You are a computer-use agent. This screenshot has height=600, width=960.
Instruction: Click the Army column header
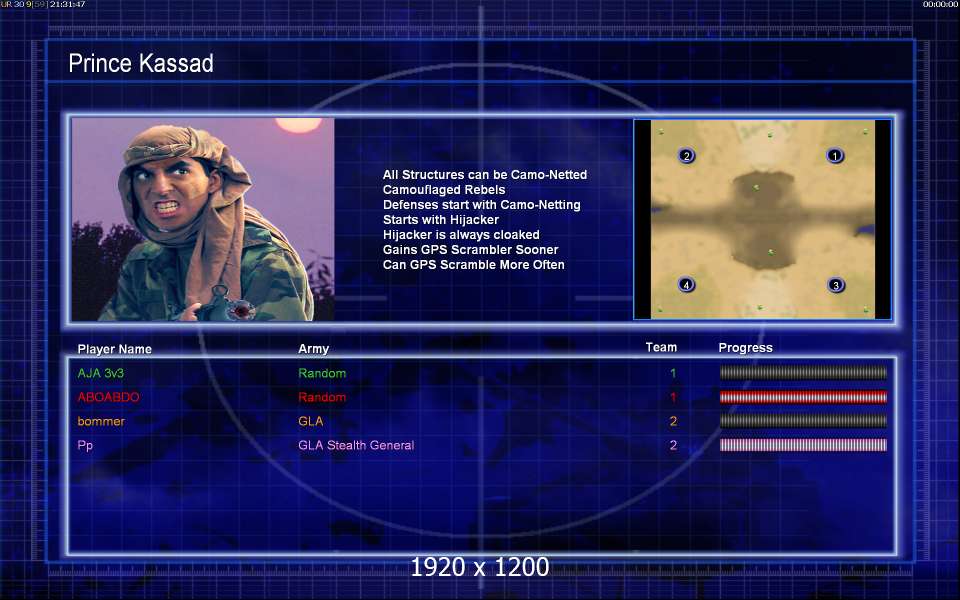313,349
